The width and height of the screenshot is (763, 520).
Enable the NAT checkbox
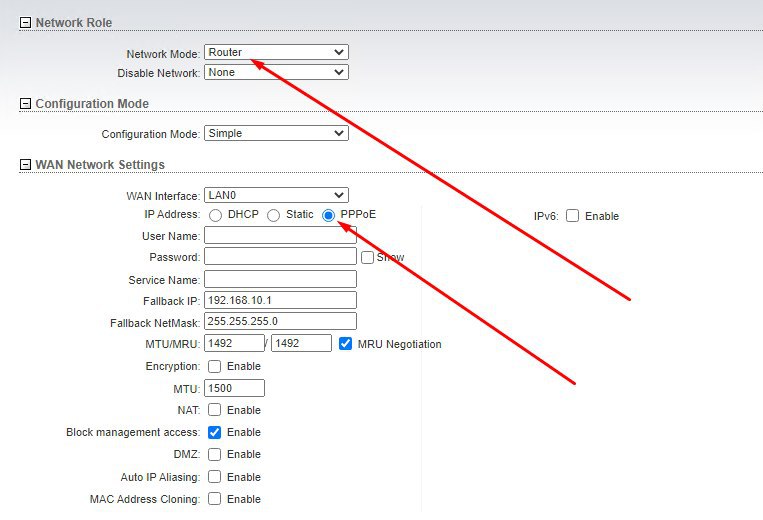coord(214,410)
